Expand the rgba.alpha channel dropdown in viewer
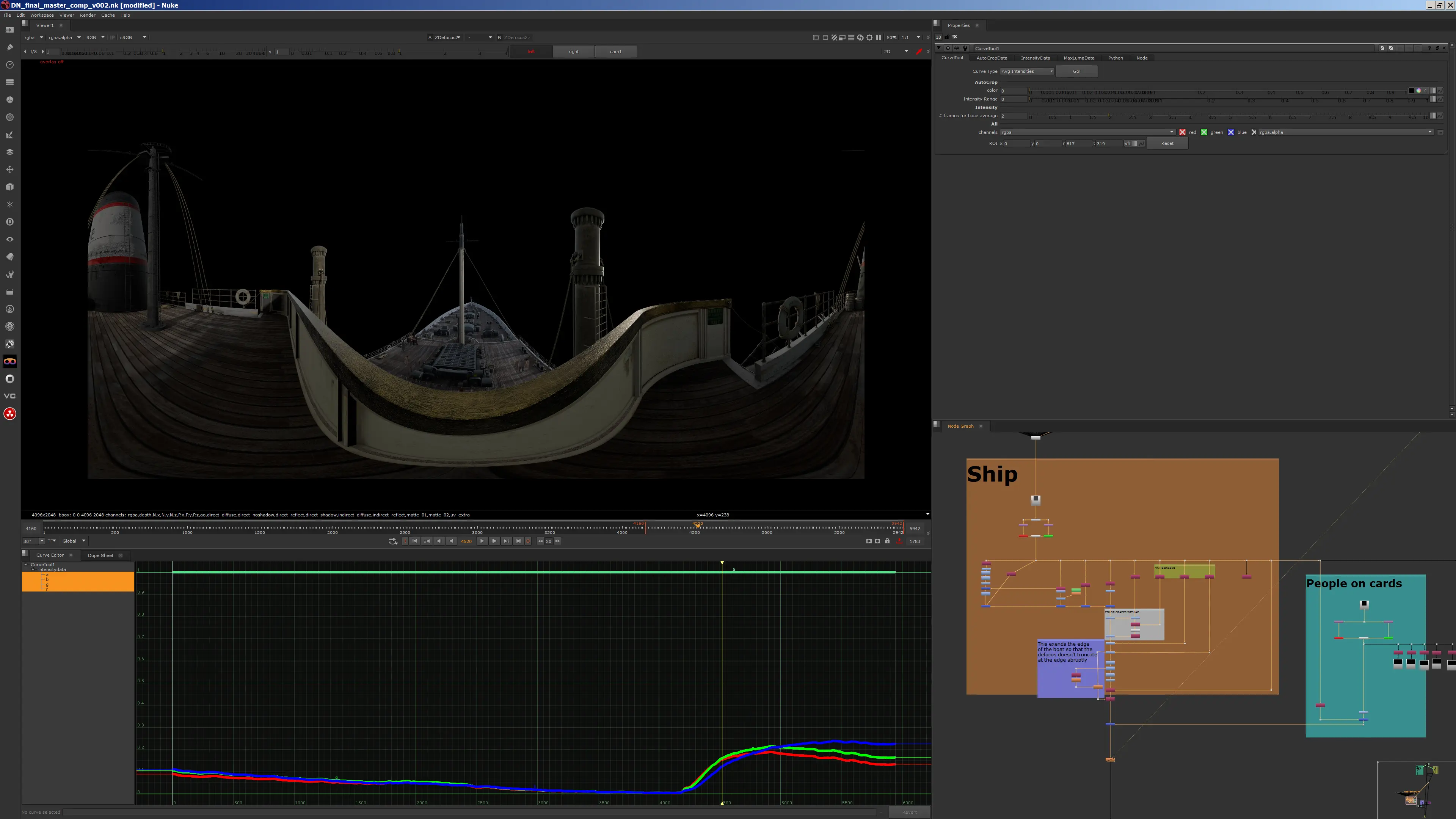 click(64, 37)
